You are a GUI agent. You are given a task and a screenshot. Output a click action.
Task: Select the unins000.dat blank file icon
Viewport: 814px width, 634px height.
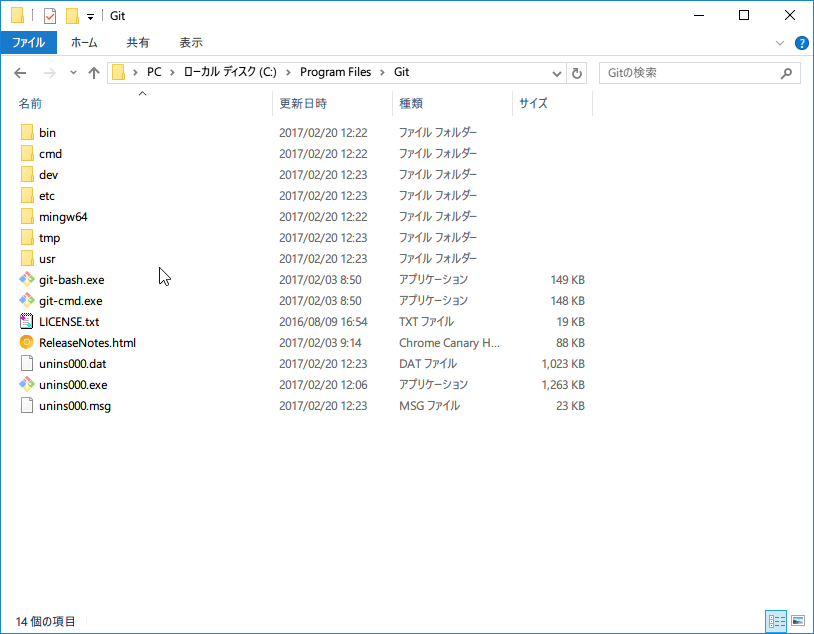point(27,363)
